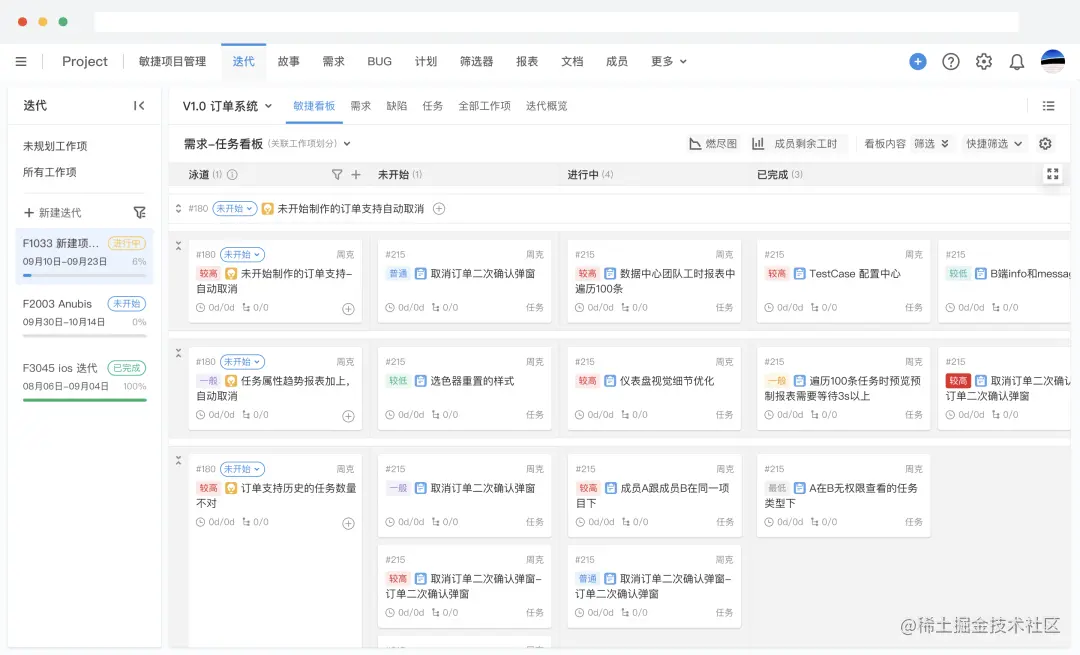Viewport: 1080px width, 655px height.
Task: Open card 成员A跟成员B在同一项目下
Action: point(654,496)
